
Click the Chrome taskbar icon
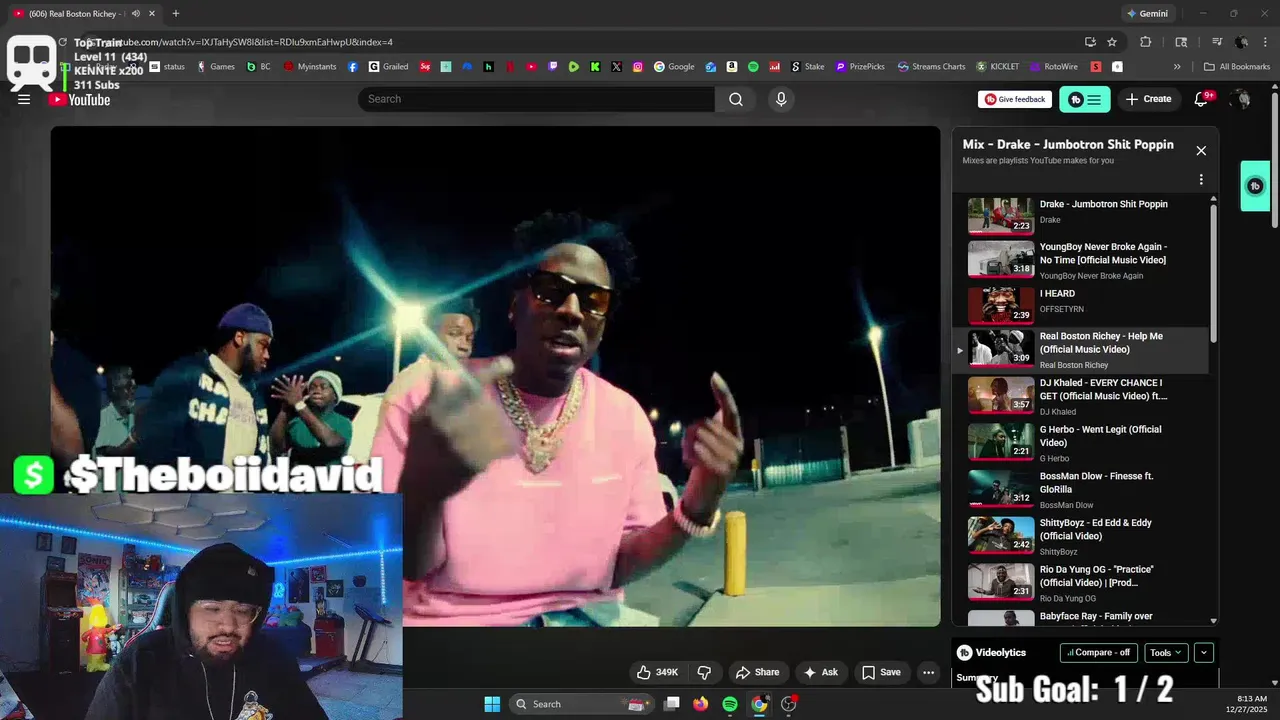tap(759, 704)
